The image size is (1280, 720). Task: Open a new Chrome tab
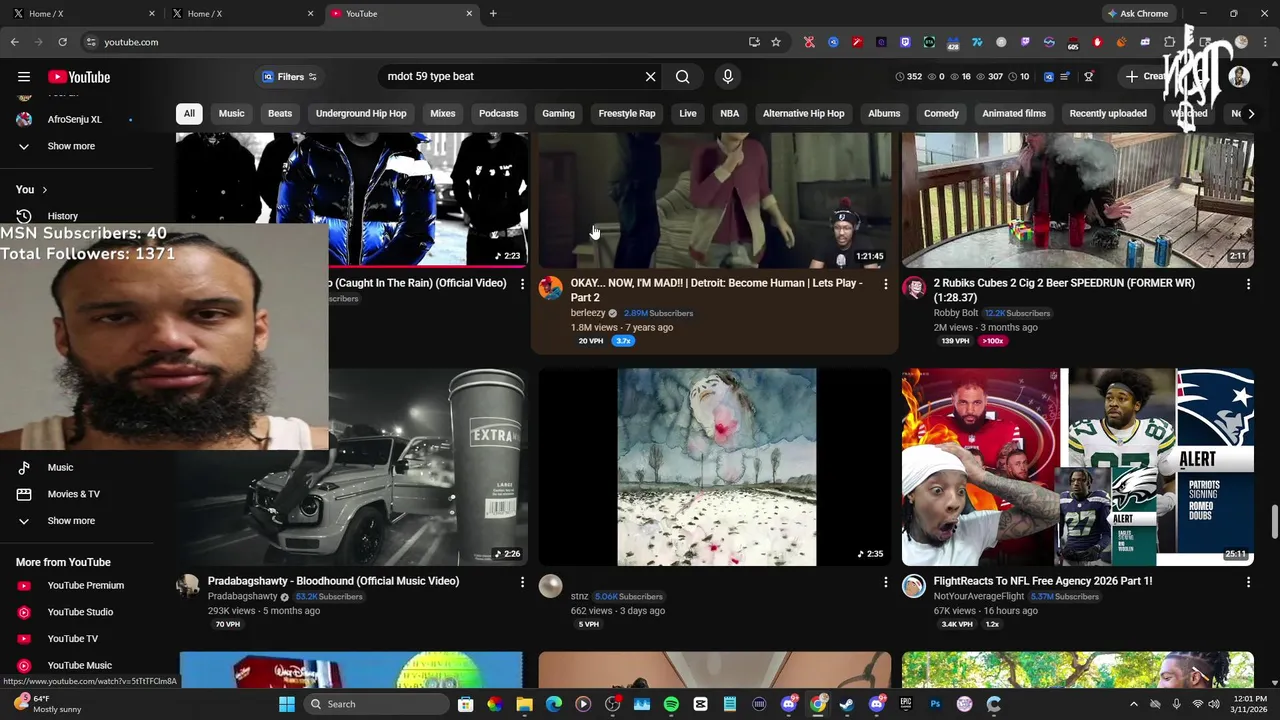point(493,14)
